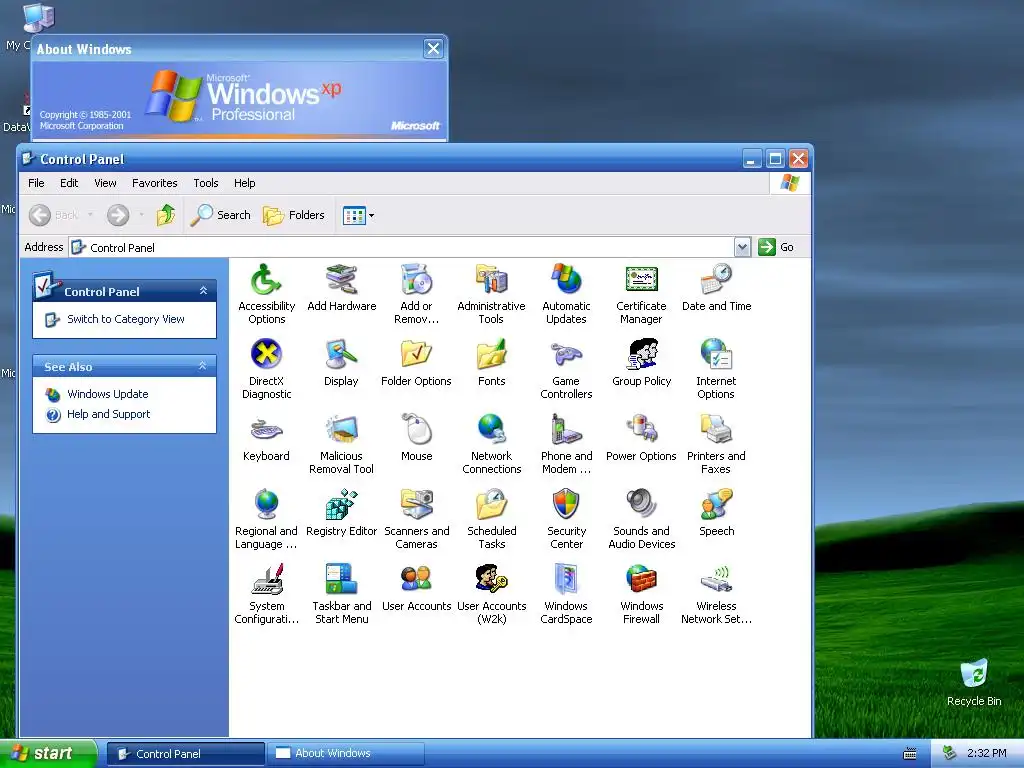This screenshot has height=768, width=1024.
Task: Open Accessibility Options icon
Action: [x=266, y=280]
